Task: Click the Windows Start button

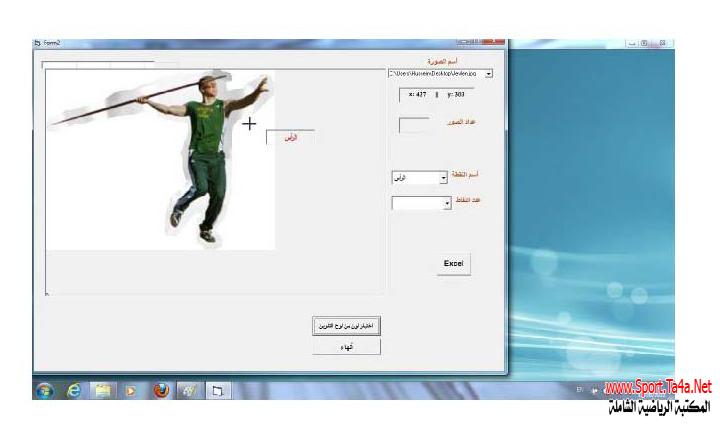Action: click(x=44, y=391)
